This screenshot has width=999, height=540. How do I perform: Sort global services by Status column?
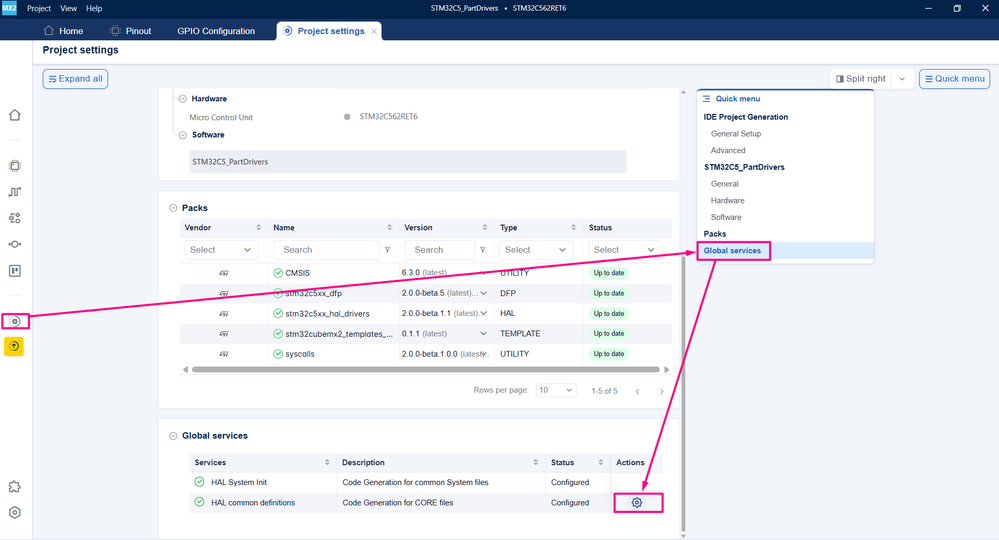point(601,462)
